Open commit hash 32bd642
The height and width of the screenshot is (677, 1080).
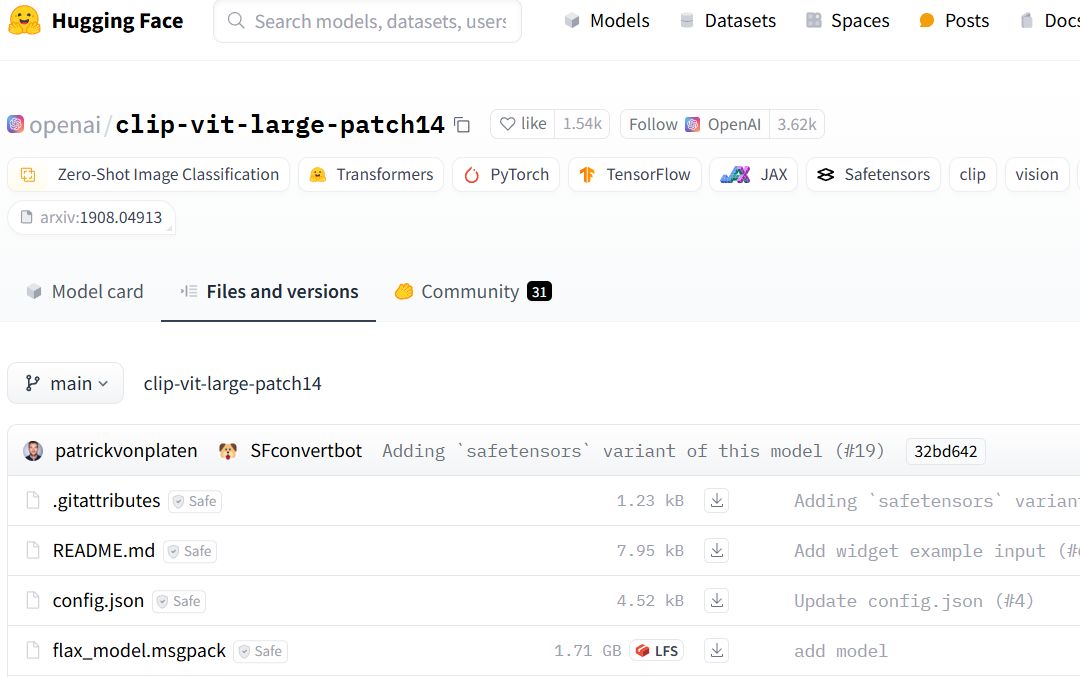click(945, 451)
